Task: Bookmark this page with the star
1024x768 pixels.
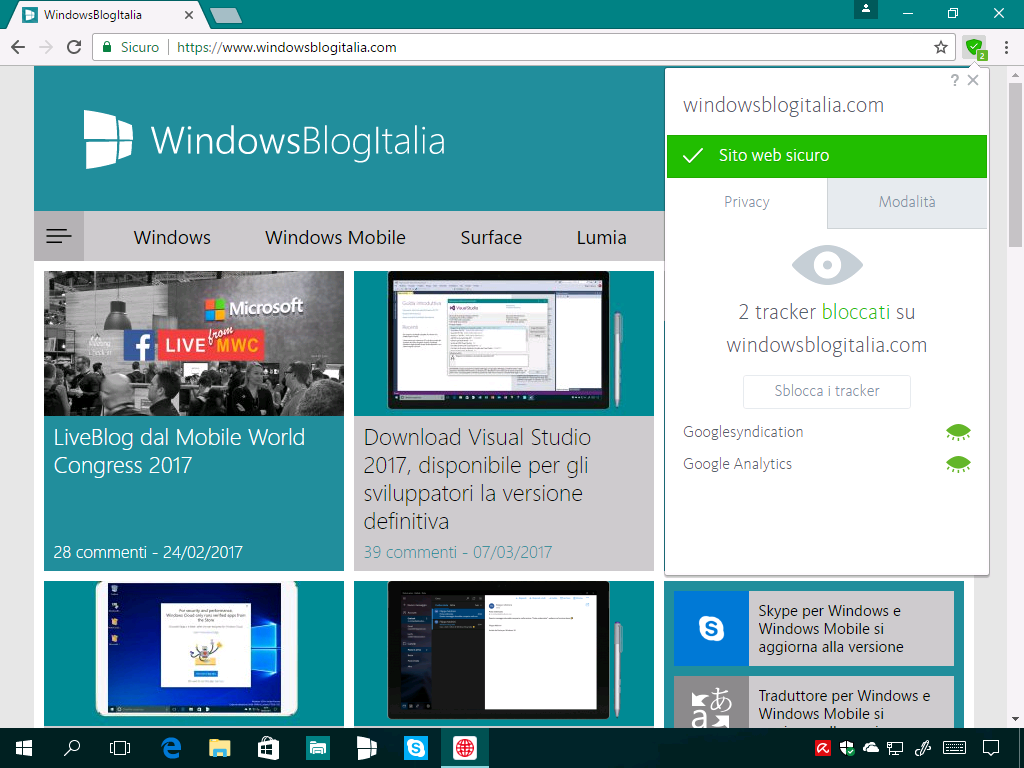Action: click(940, 47)
